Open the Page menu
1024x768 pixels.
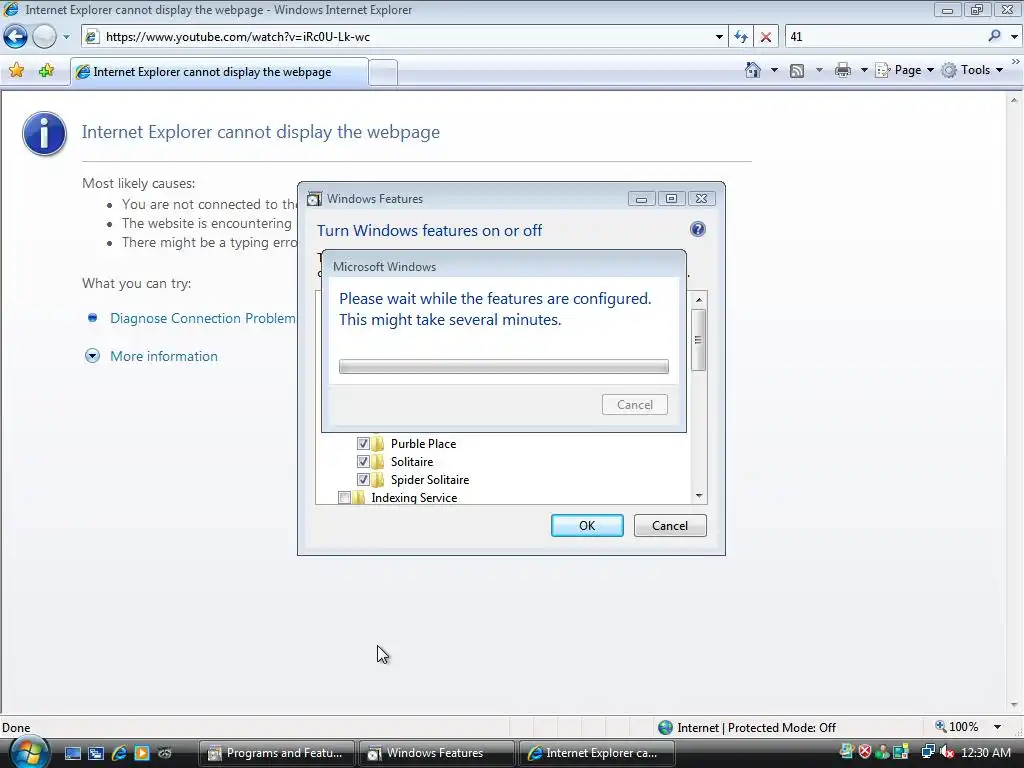tap(904, 70)
